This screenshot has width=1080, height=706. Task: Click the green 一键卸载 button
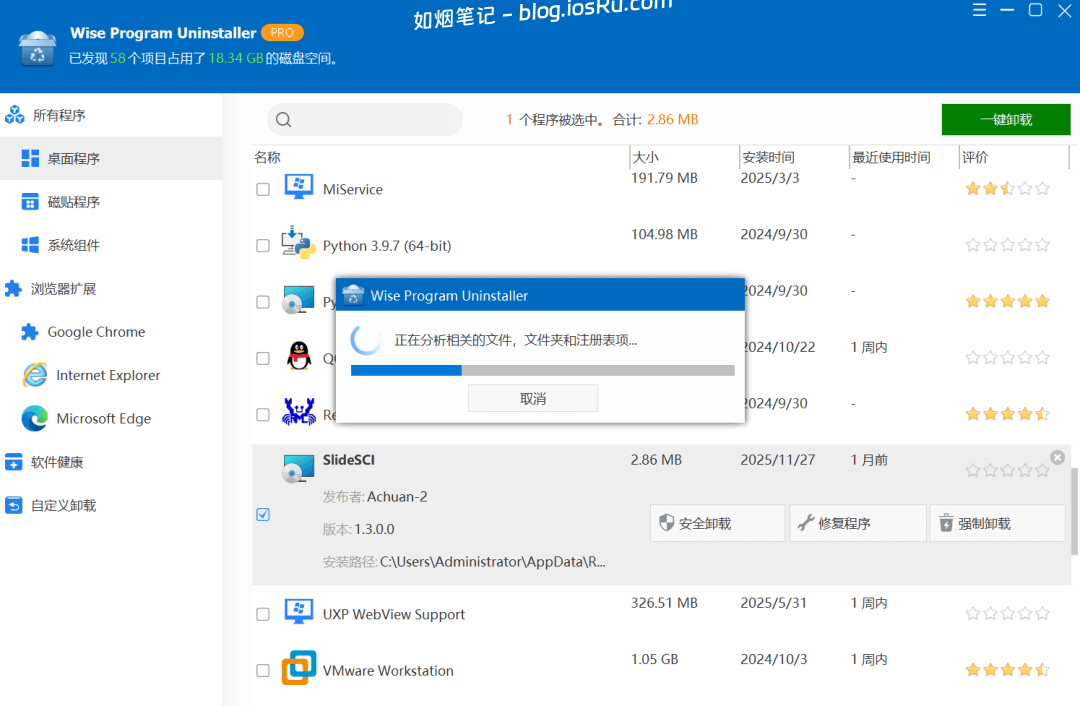(x=1005, y=119)
